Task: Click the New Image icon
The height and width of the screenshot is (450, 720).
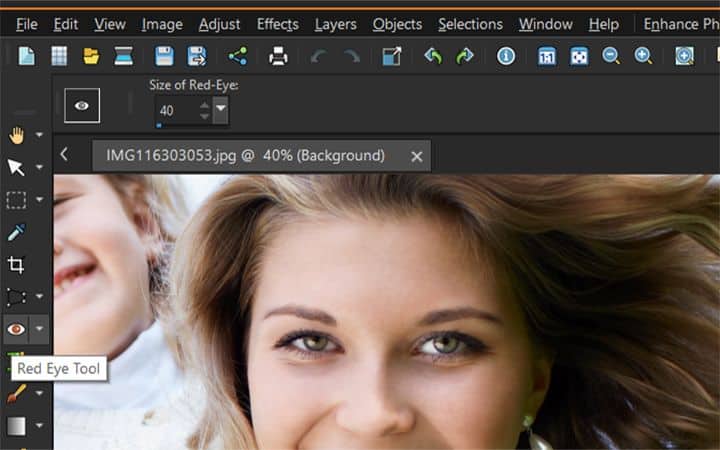Action: click(x=26, y=56)
